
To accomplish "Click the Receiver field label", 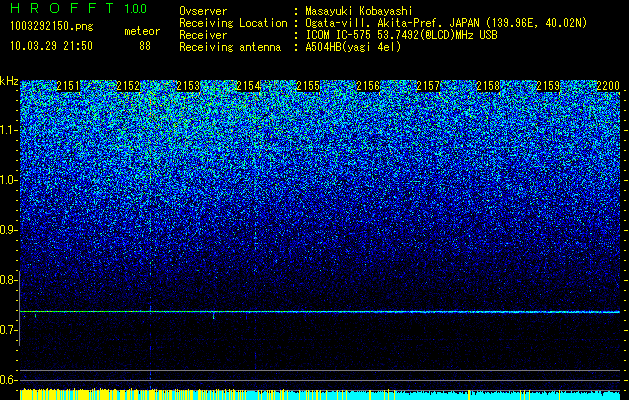I will (x=203, y=35).
